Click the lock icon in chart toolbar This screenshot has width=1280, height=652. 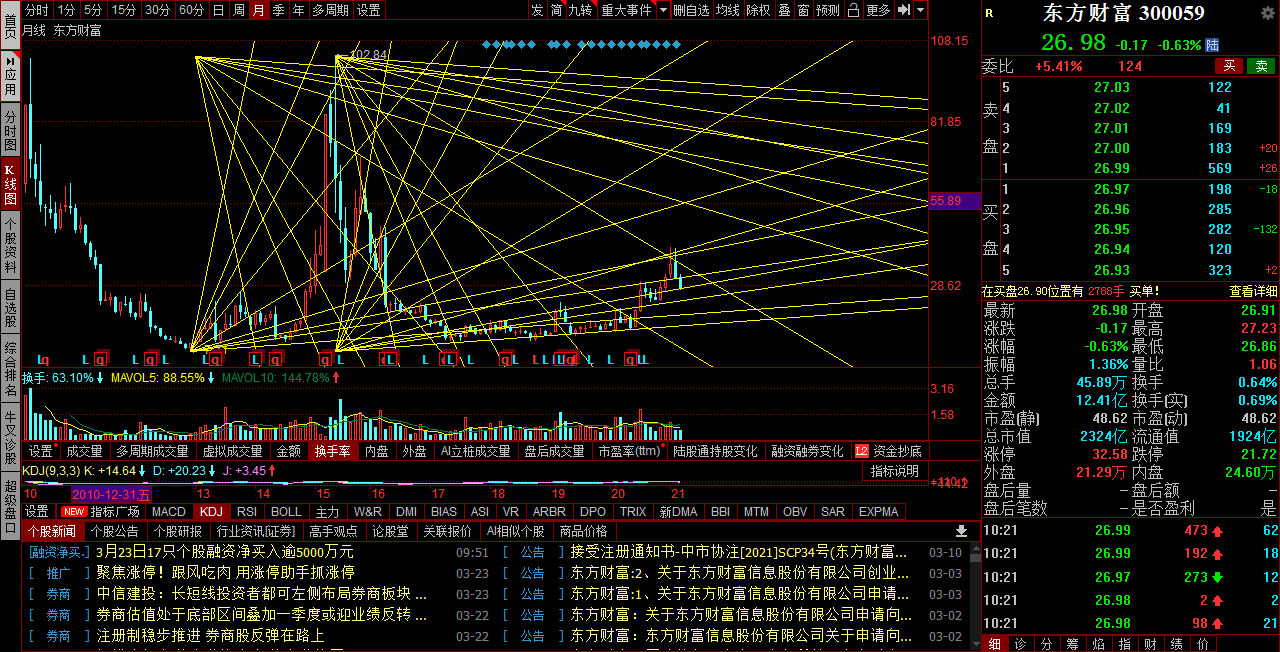(x=853, y=10)
